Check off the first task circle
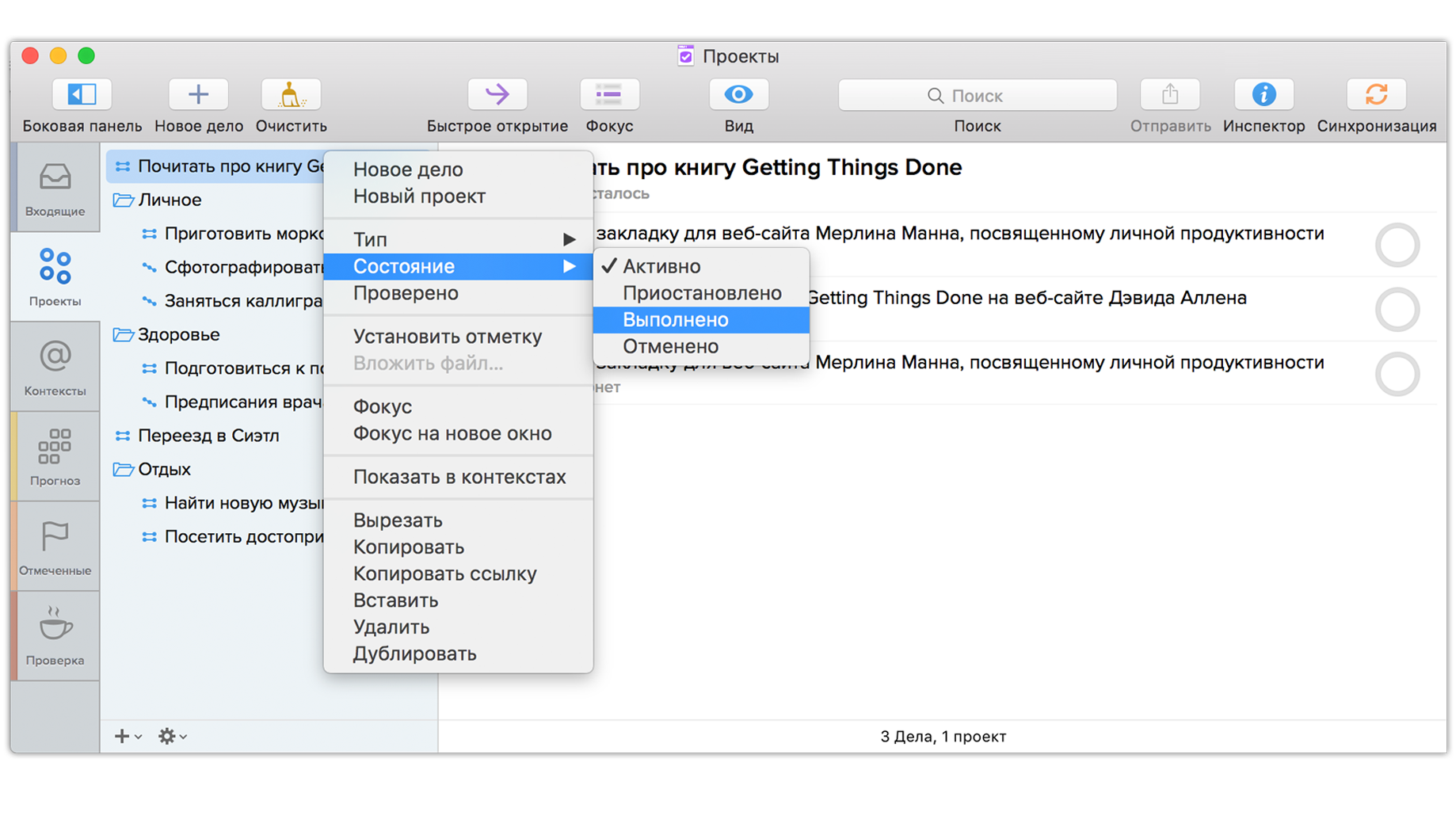The image size is (1456, 827). pos(1397,245)
